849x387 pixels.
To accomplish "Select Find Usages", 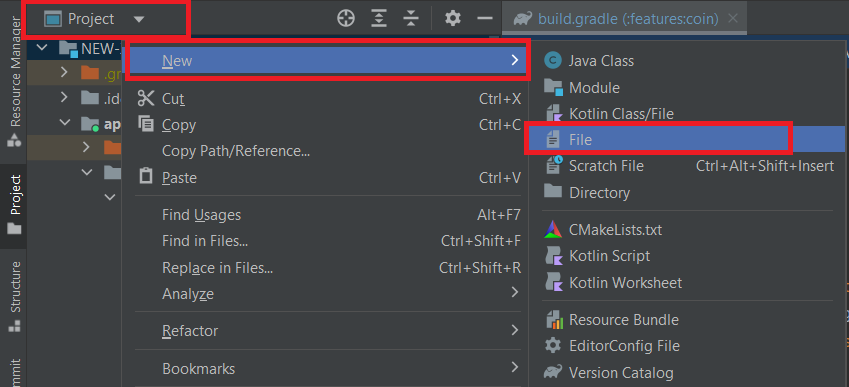I will [x=329, y=215].
